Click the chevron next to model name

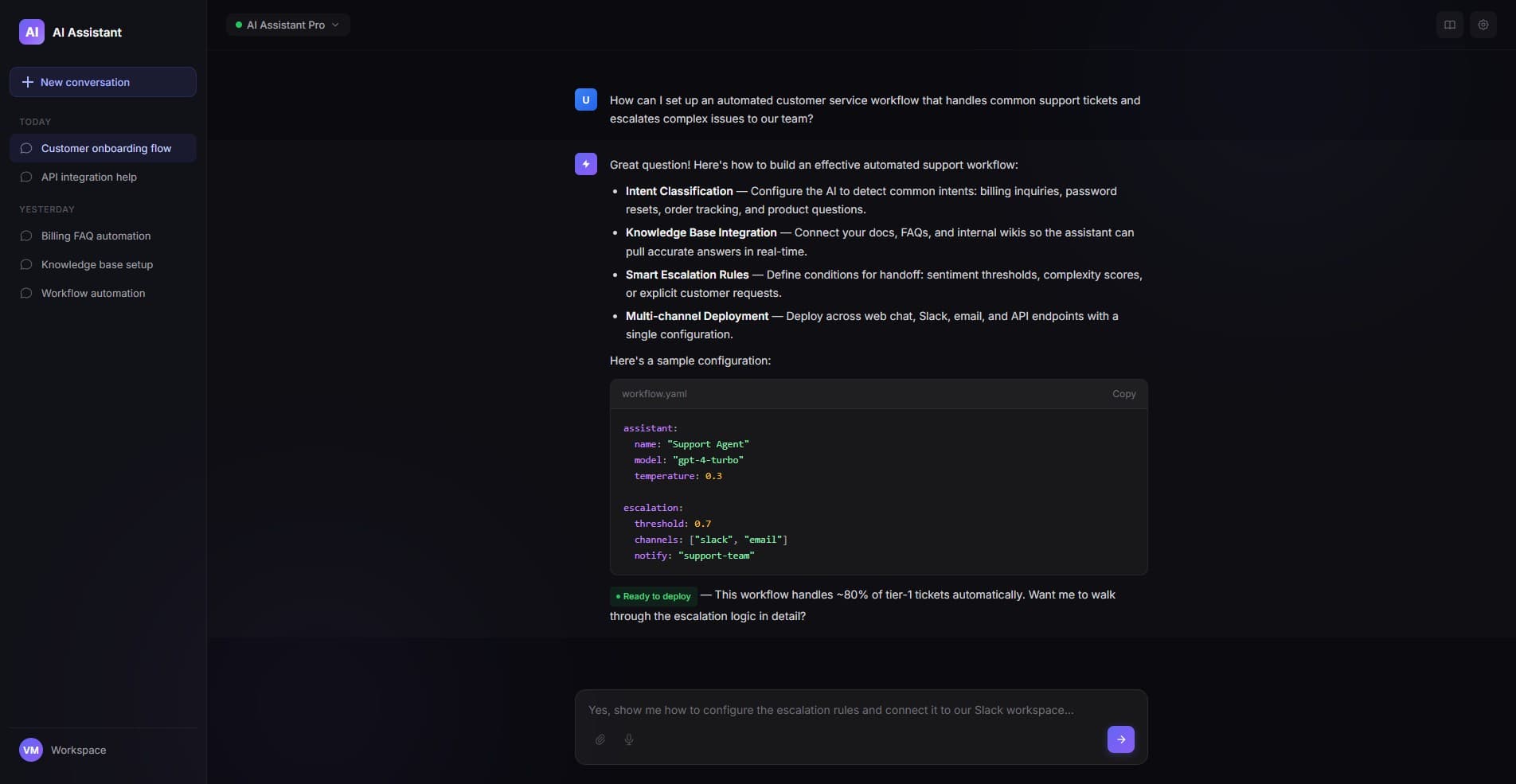[335, 25]
